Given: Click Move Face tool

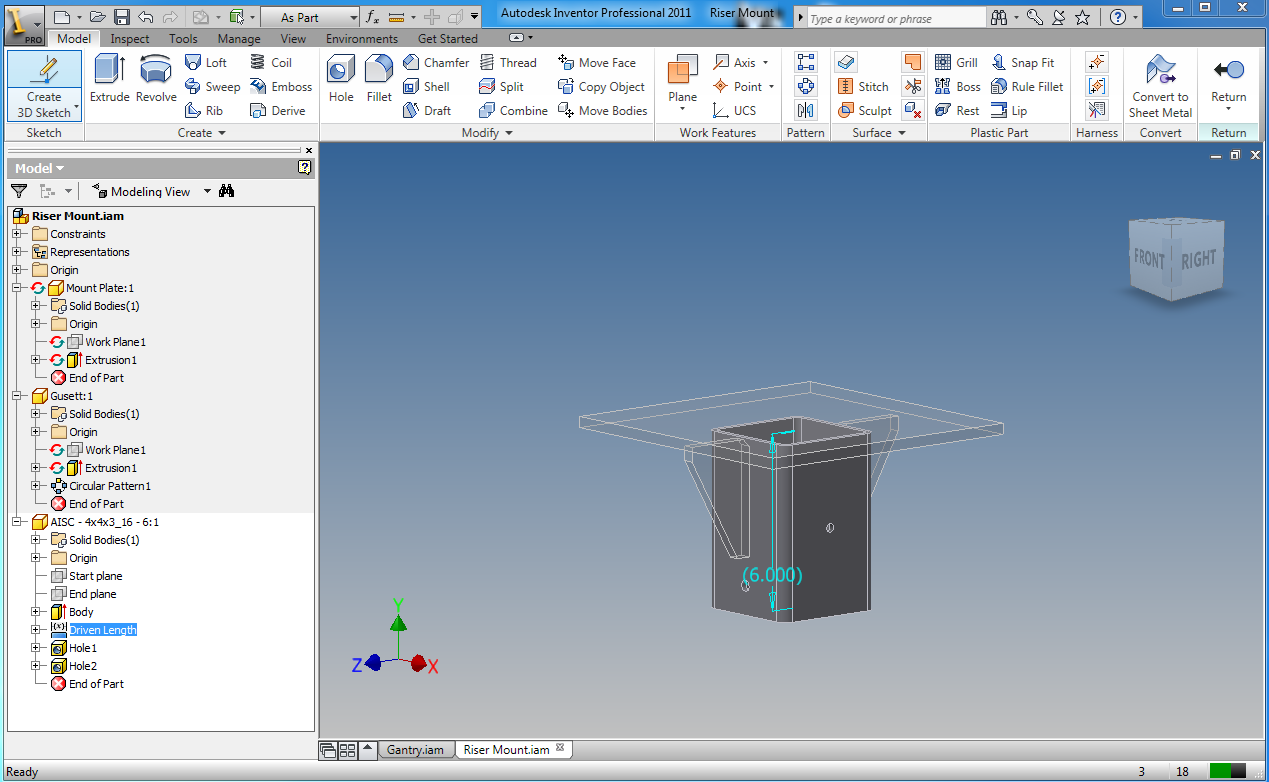Looking at the screenshot, I should pos(597,62).
